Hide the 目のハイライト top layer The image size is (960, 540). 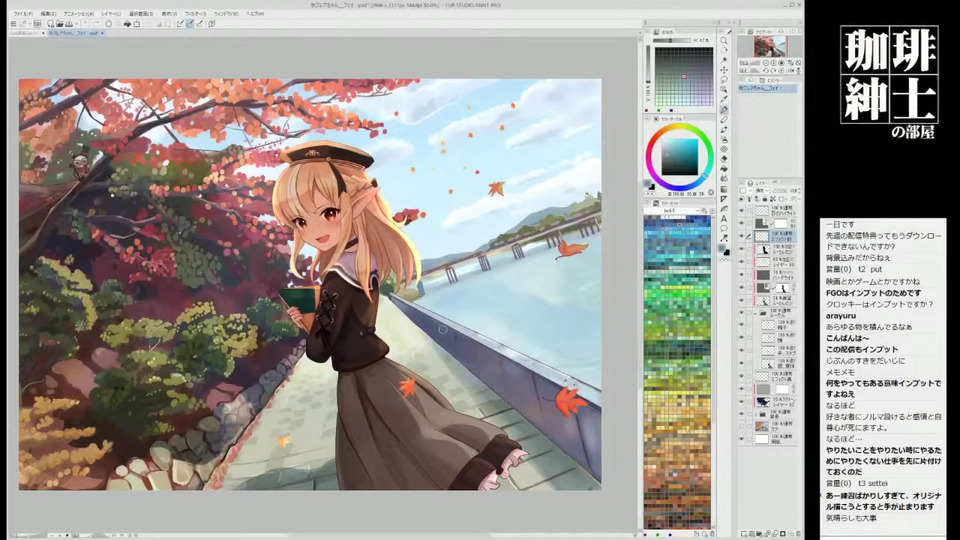coord(741,211)
